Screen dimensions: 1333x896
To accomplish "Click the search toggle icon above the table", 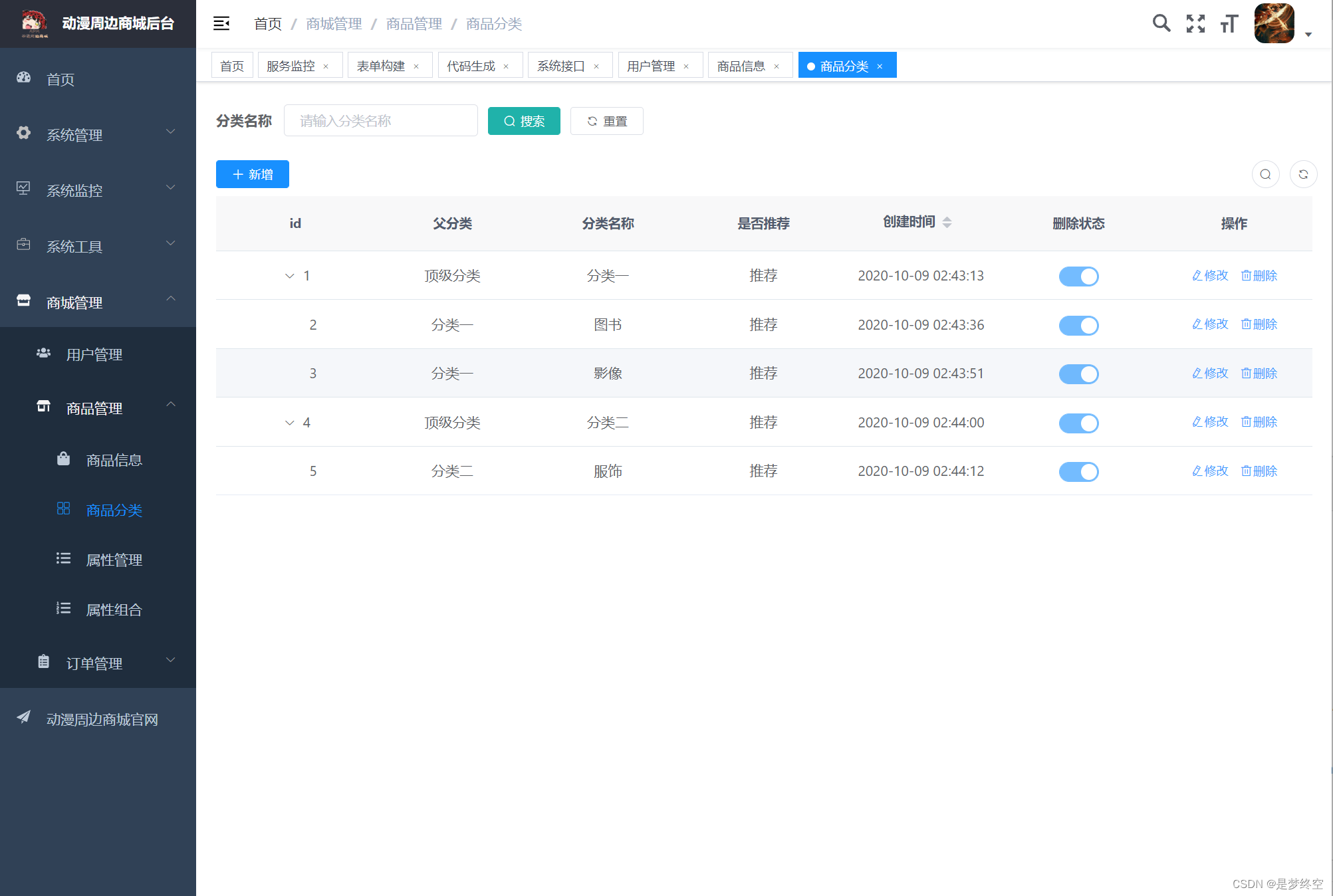I will [x=1265, y=173].
